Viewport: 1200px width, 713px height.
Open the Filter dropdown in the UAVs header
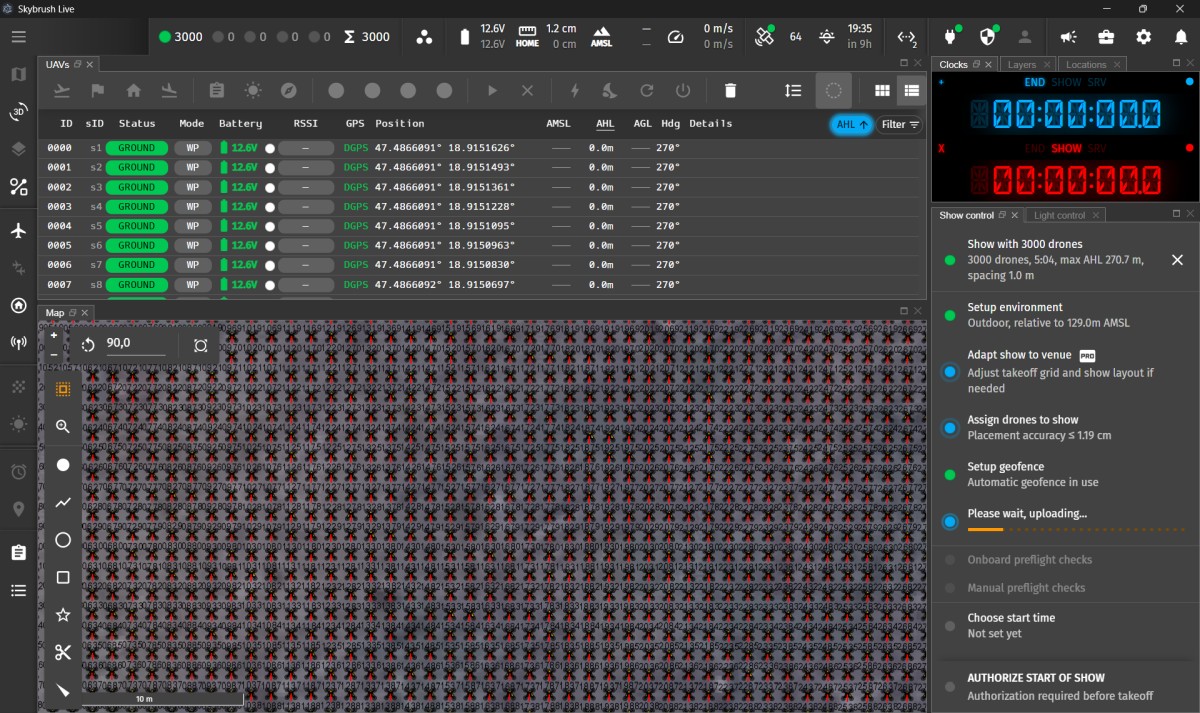coord(898,125)
